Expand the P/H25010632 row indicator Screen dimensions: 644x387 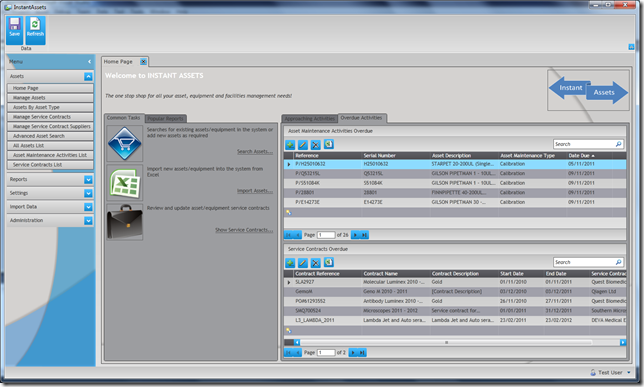(289, 164)
